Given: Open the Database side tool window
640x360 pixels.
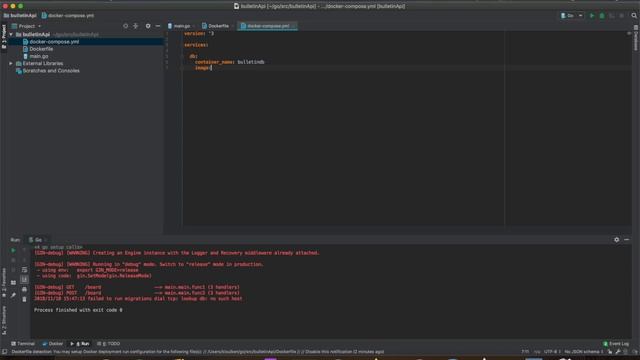Looking at the screenshot, I should 636,38.
